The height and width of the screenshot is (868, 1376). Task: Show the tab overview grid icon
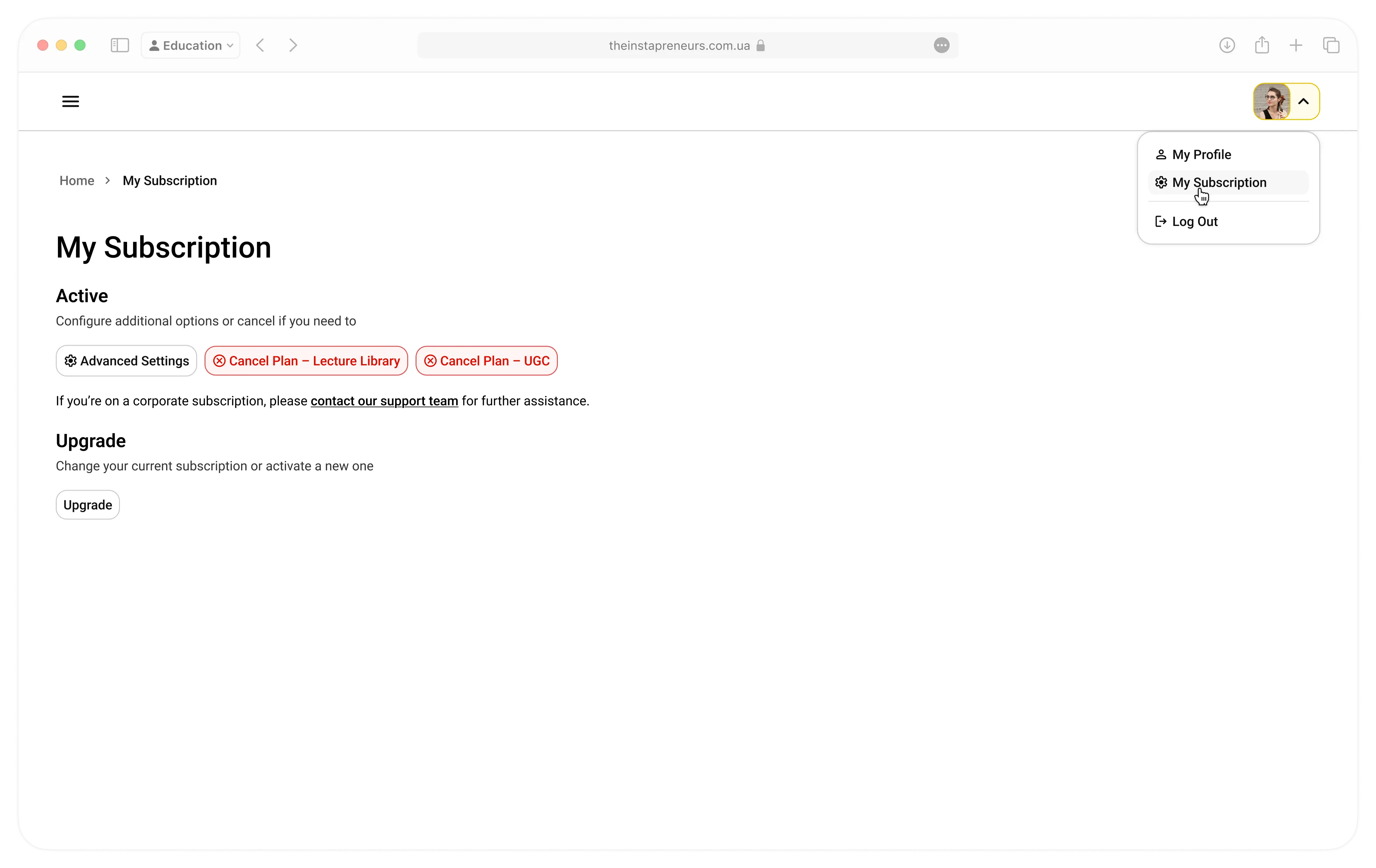point(1331,45)
